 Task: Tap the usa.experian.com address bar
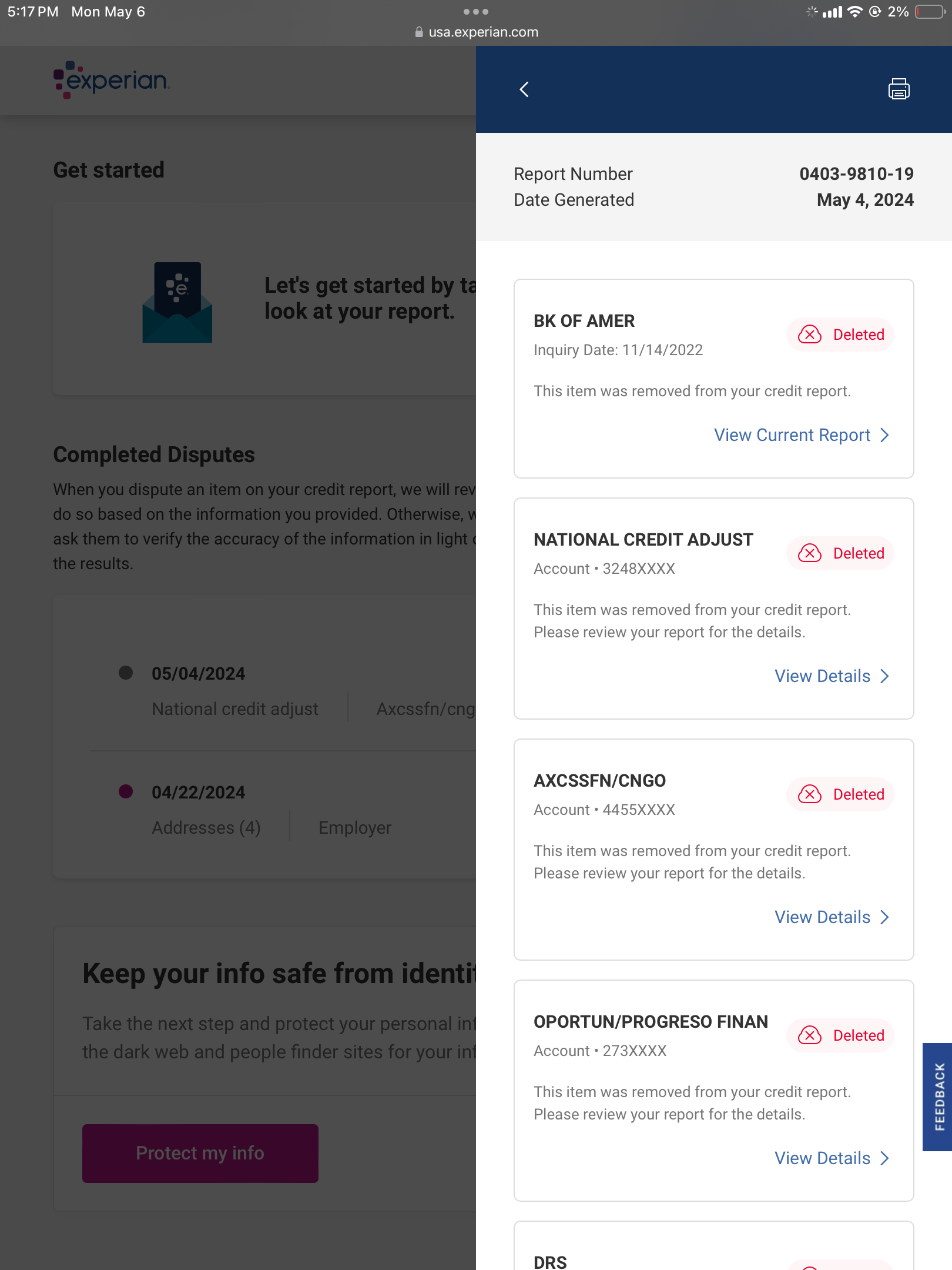[x=476, y=32]
